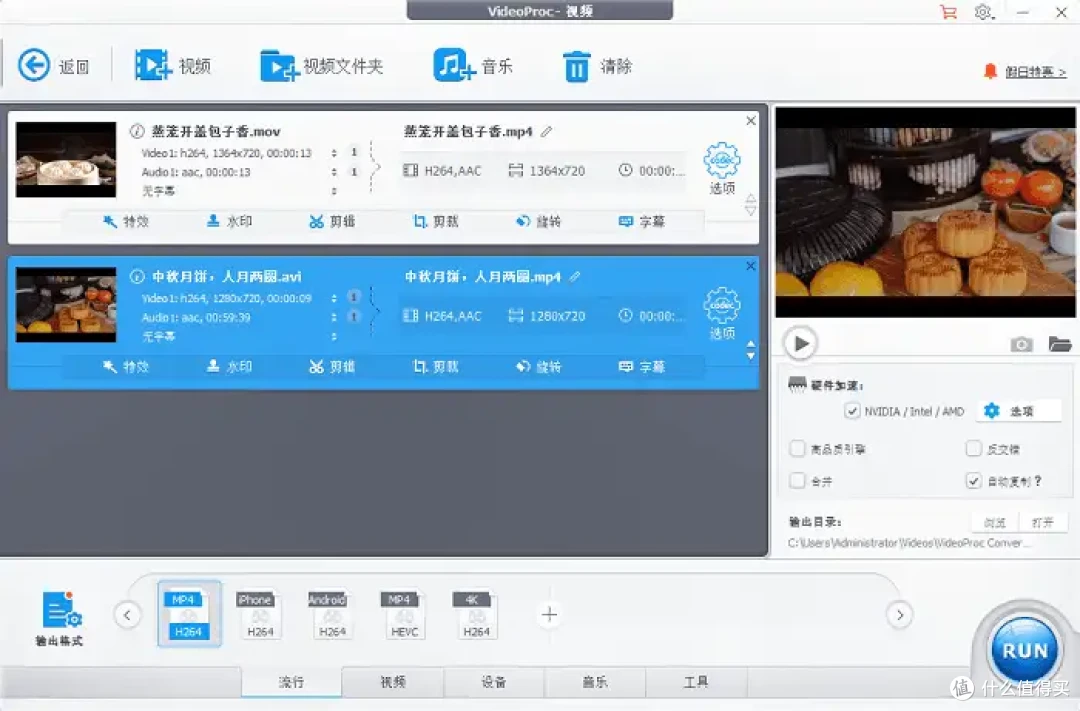The width and height of the screenshot is (1080, 711).
Task: Open output directory with 打开
Action: tap(1043, 522)
